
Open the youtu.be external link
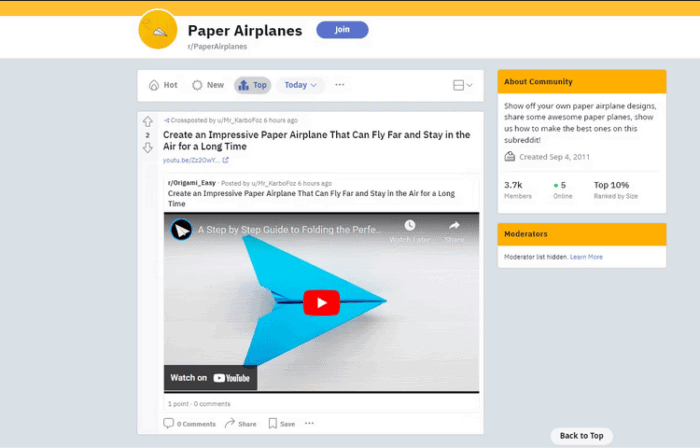point(191,160)
